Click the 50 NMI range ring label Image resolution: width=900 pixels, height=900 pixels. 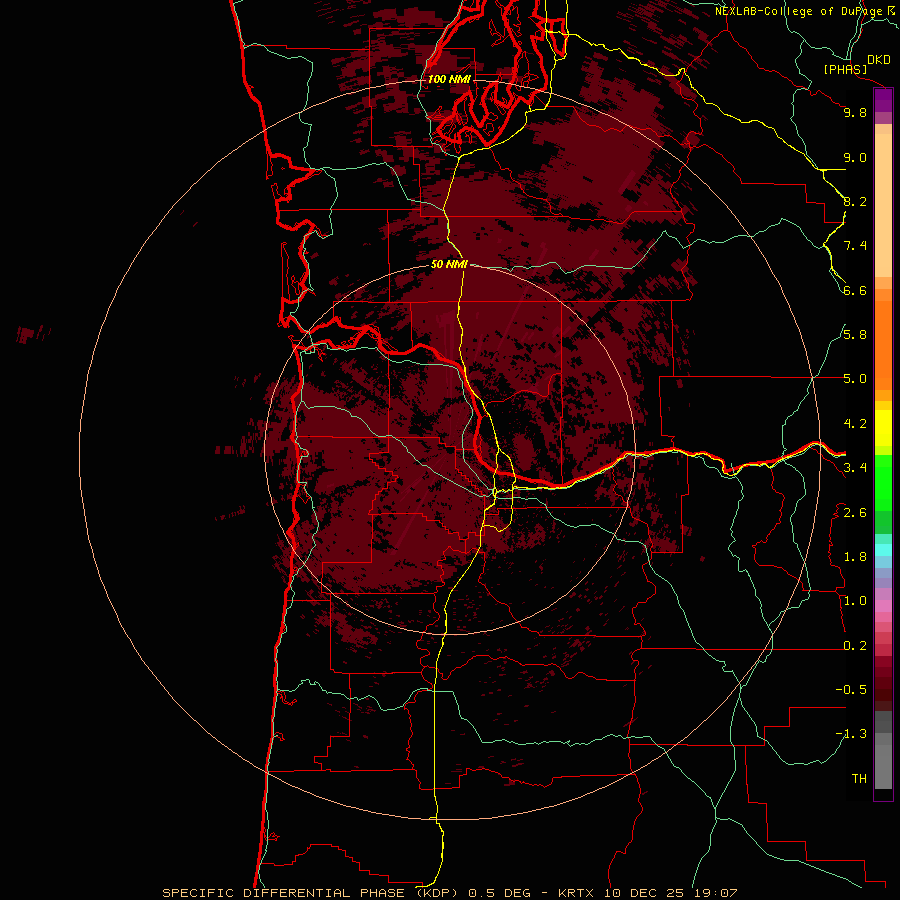pyautogui.click(x=449, y=264)
